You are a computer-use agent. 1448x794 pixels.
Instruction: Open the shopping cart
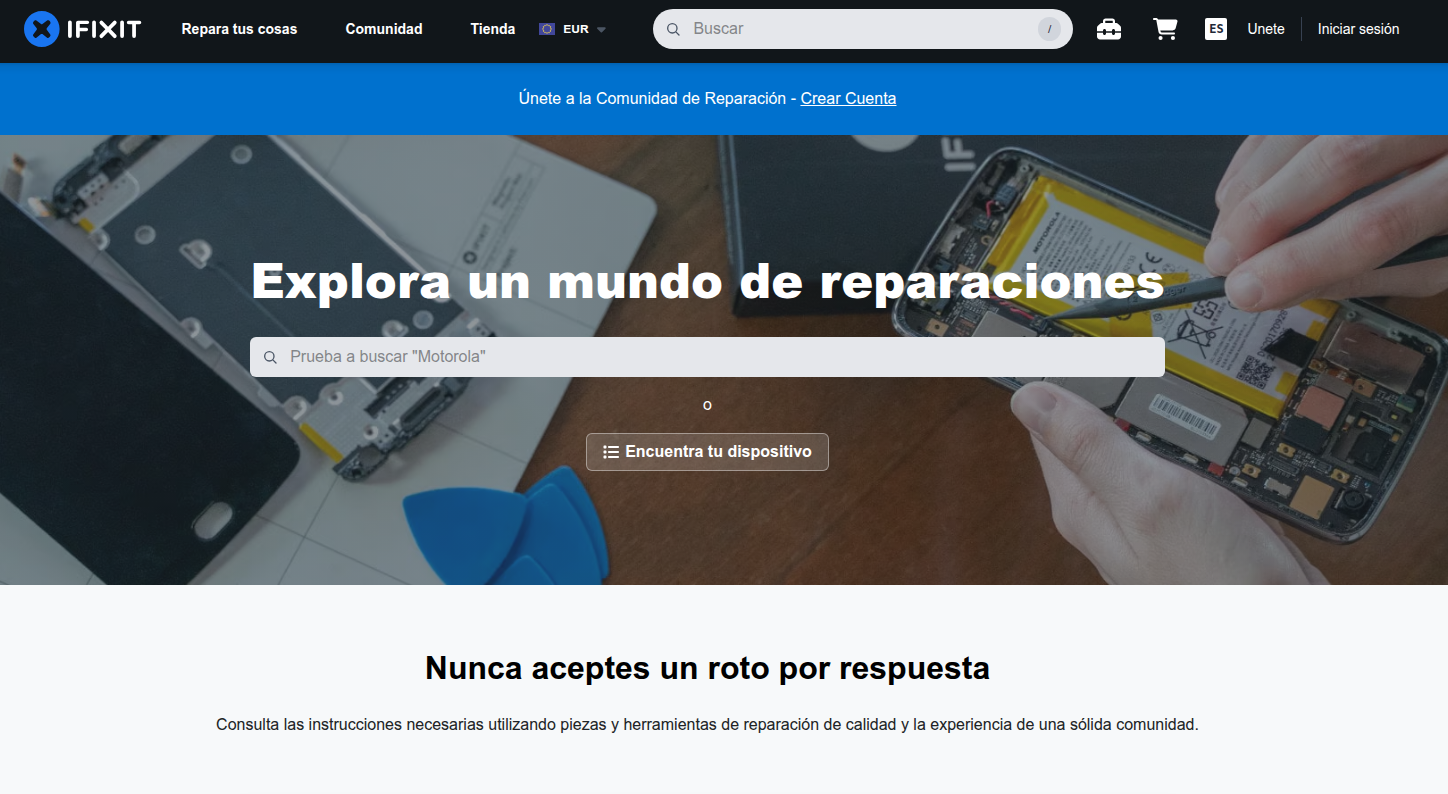click(x=1165, y=29)
